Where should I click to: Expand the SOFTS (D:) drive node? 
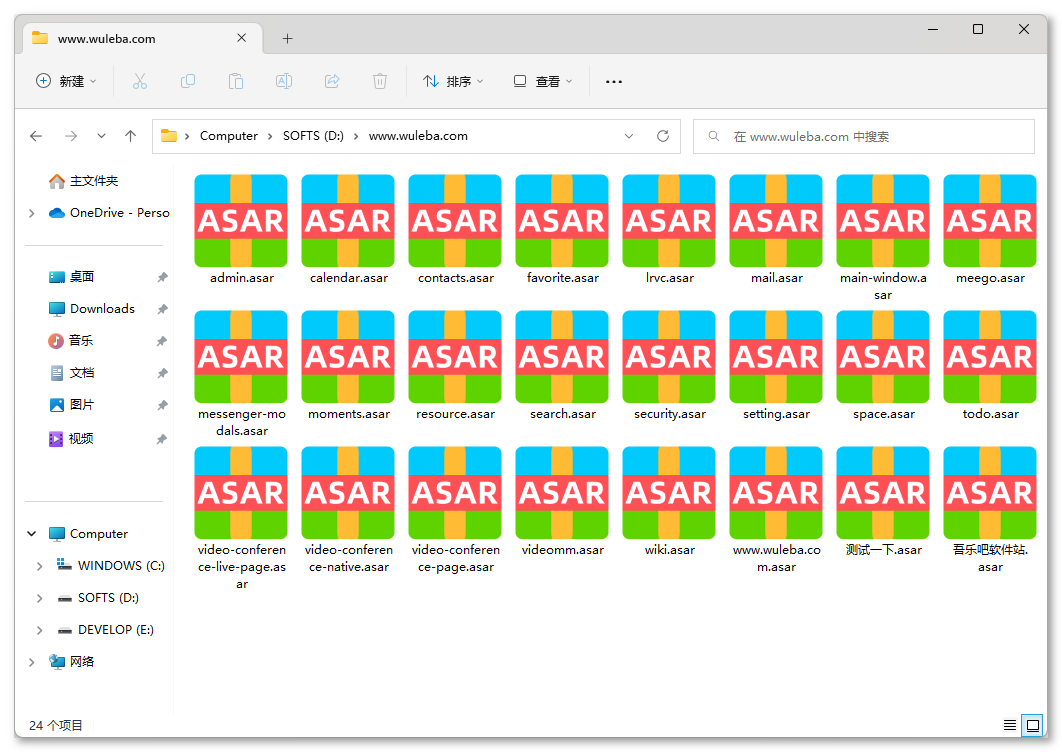coord(39,598)
